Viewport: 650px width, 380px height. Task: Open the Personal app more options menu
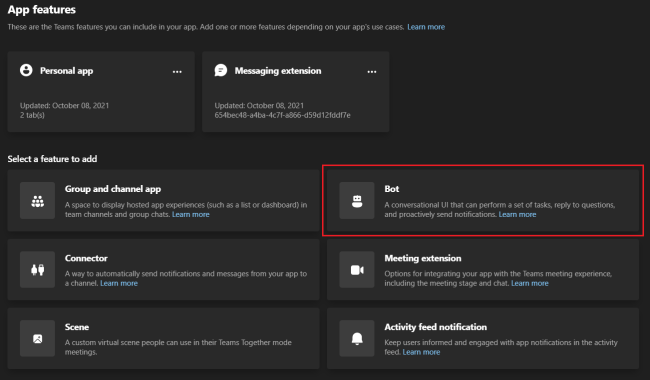pyautogui.click(x=177, y=71)
